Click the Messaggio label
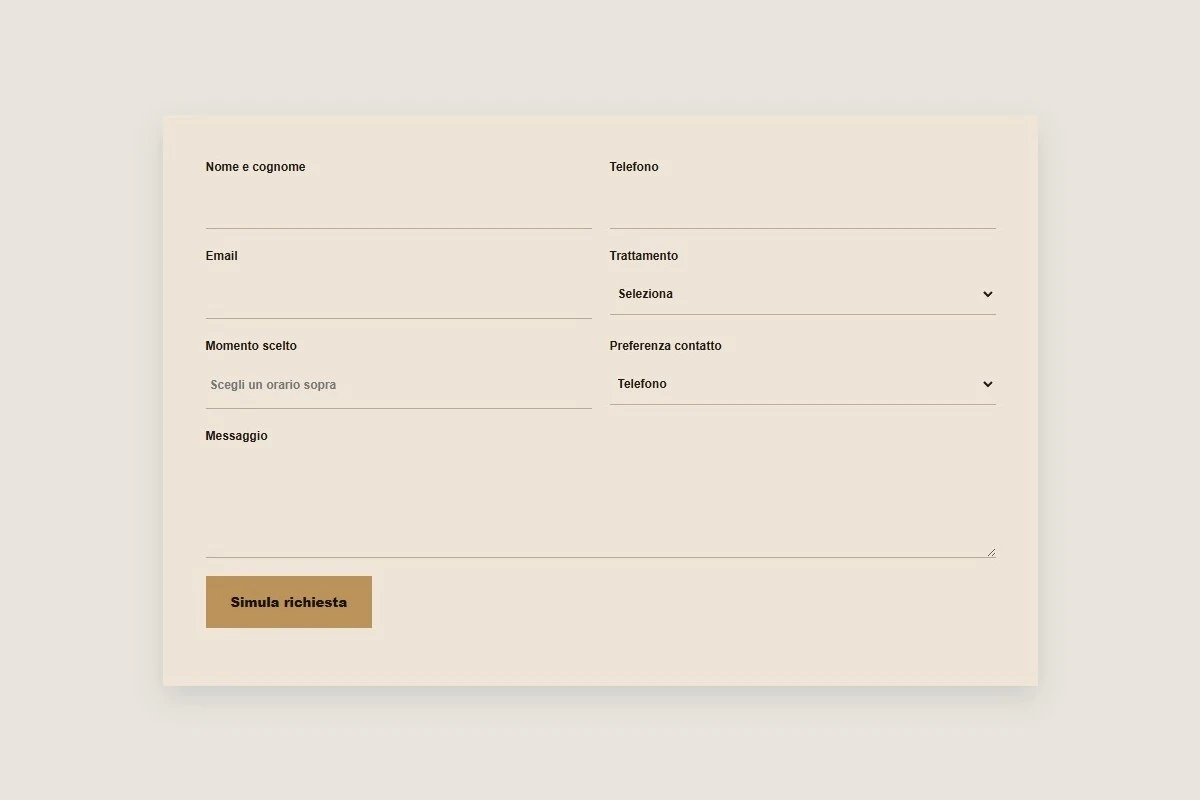The width and height of the screenshot is (1200, 800). coord(236,436)
